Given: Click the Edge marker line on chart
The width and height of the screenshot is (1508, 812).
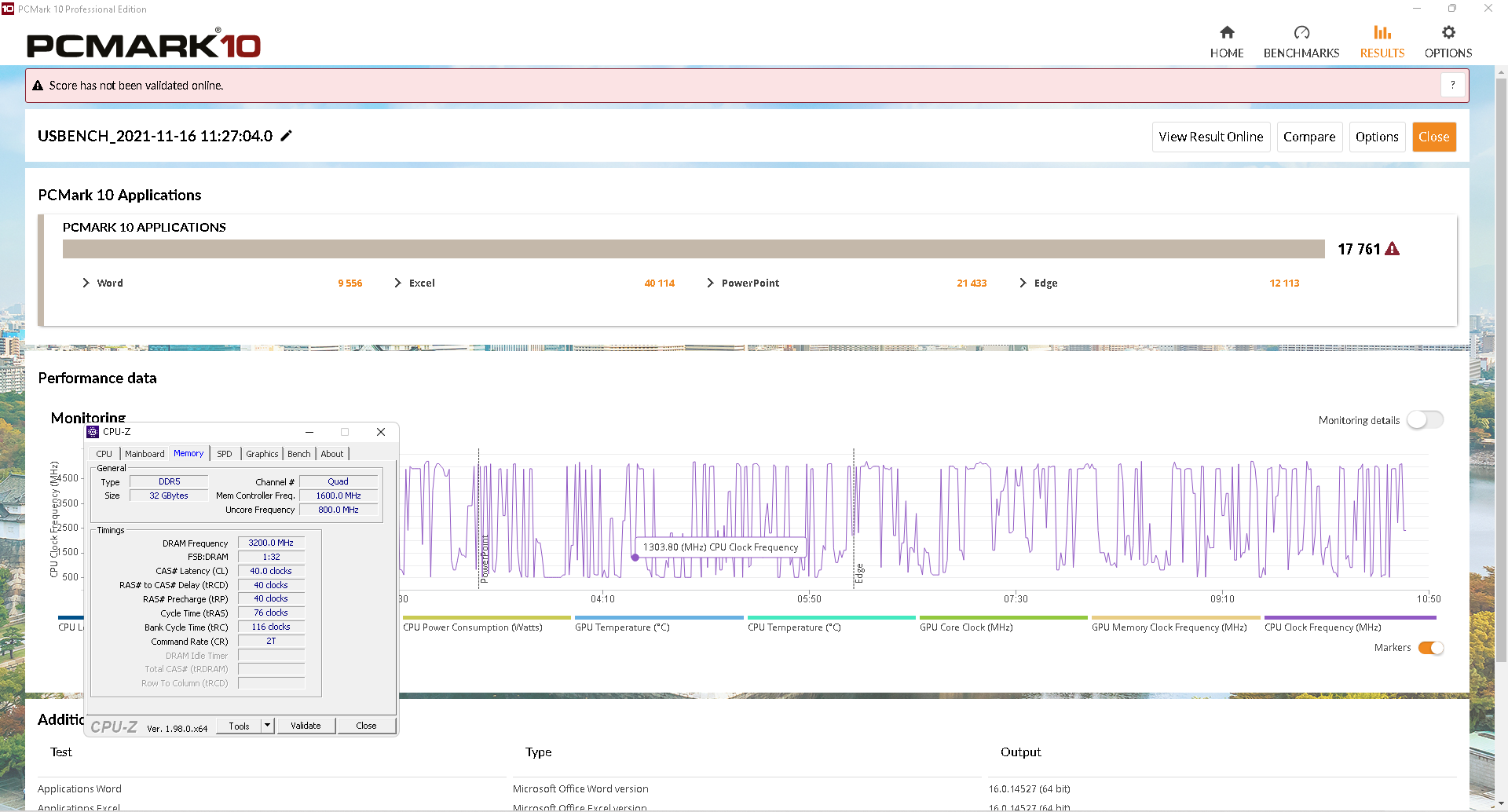Looking at the screenshot, I should click(854, 518).
